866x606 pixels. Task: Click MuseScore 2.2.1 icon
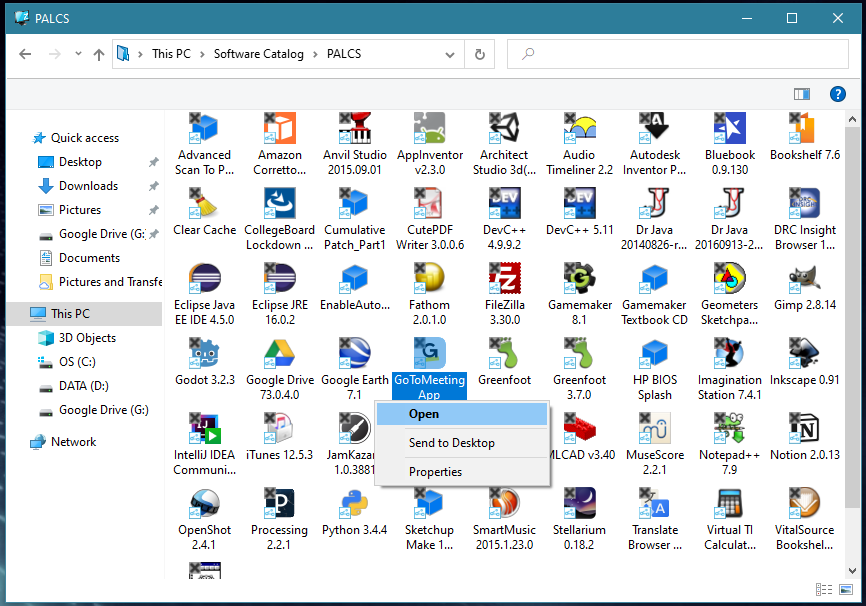pos(654,429)
